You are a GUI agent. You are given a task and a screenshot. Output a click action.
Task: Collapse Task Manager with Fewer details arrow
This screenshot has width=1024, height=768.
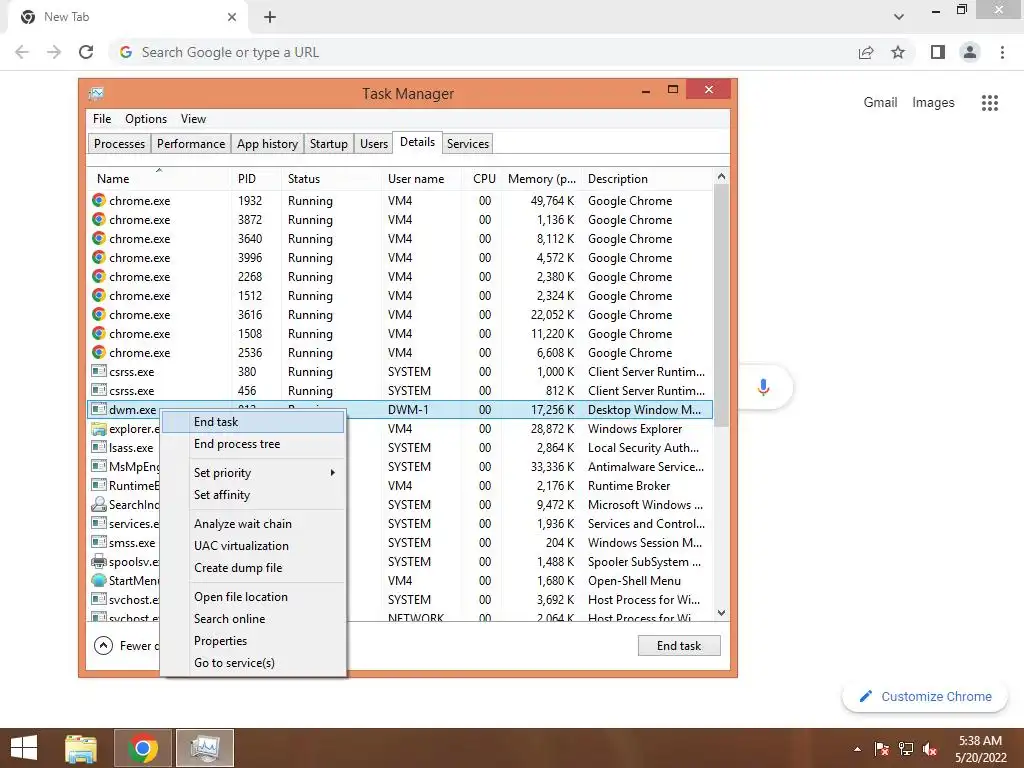click(x=103, y=646)
